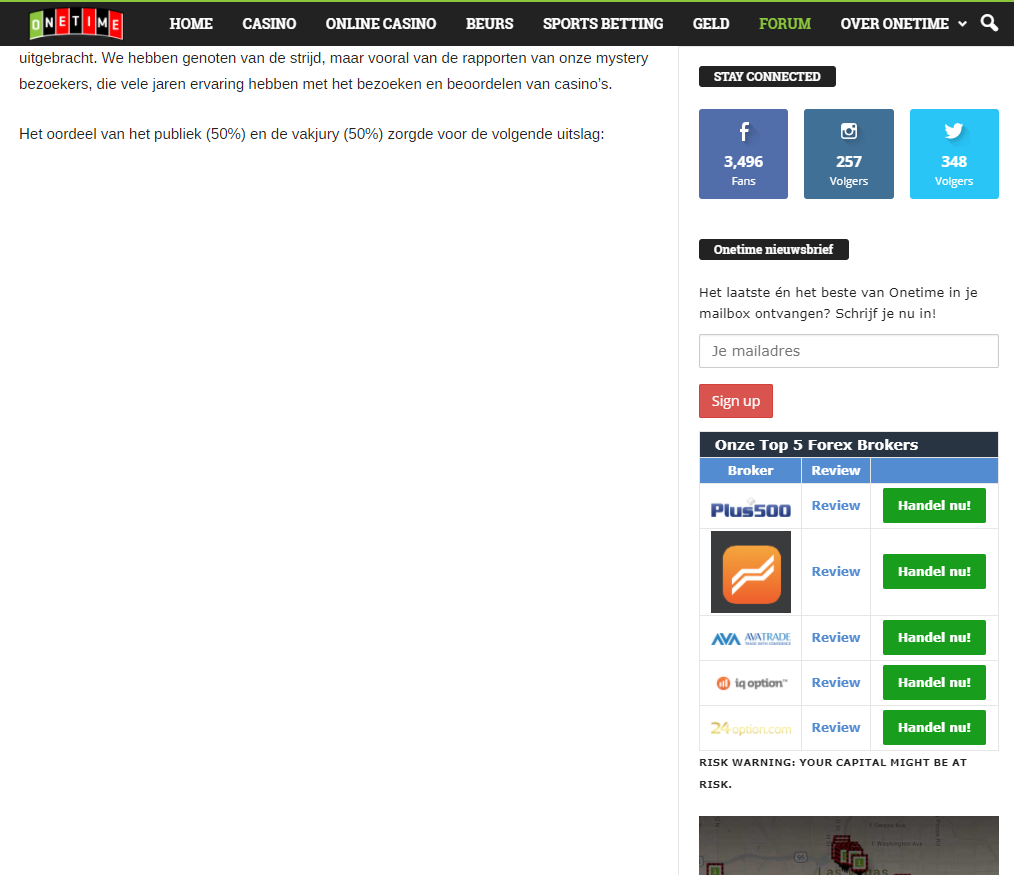Viewport: 1014px width, 875px height.
Task: Click the Onetime logo in header
Action: 76,23
